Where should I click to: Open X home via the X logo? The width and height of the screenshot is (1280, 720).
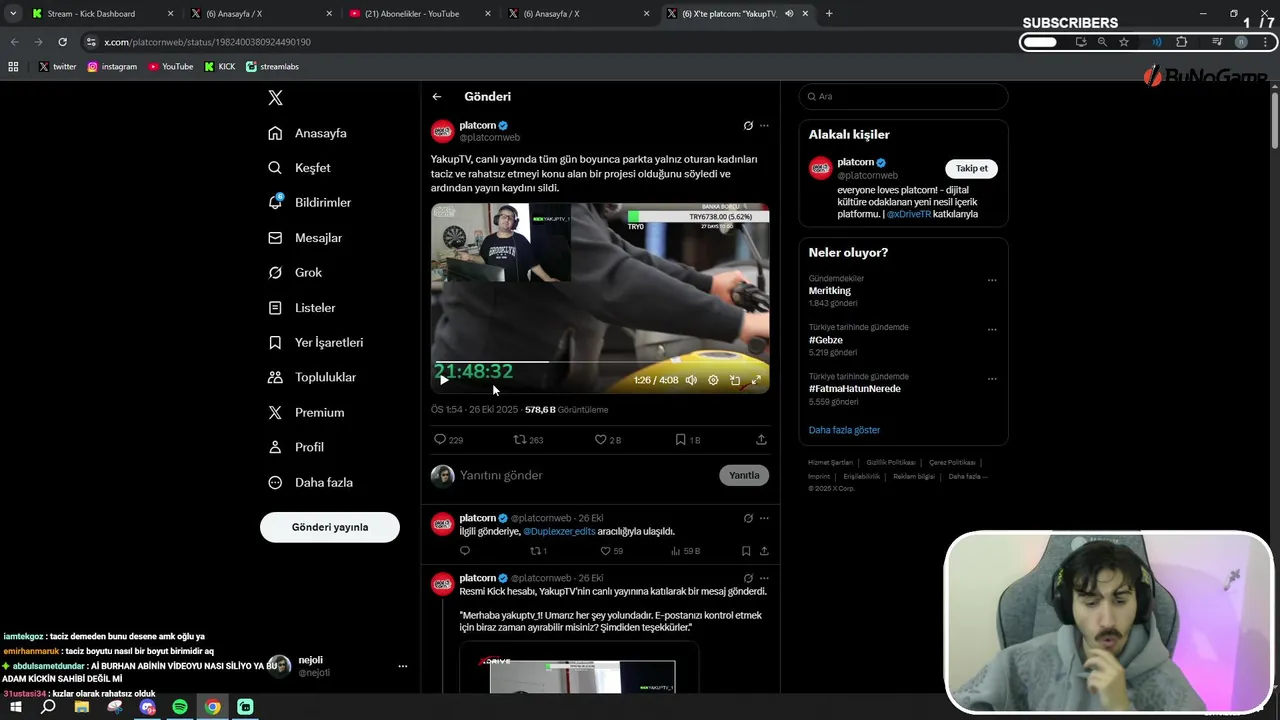click(275, 97)
